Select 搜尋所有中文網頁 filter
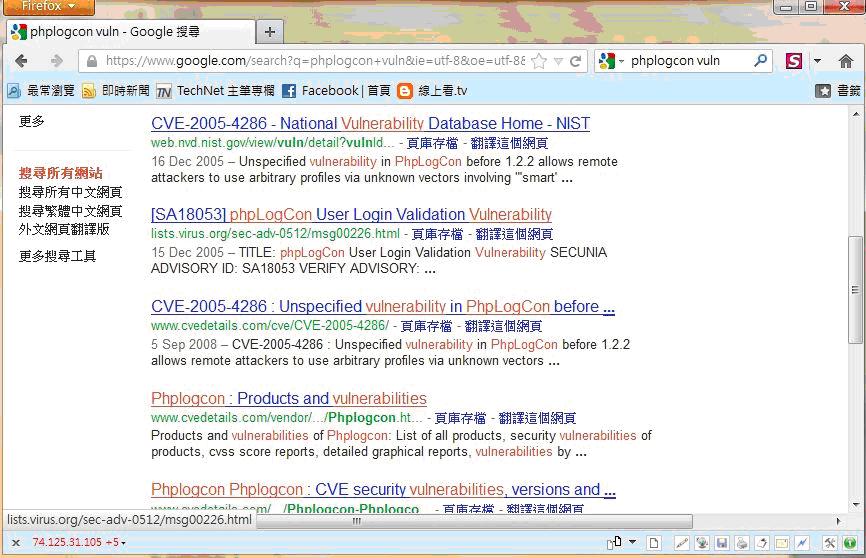Image resolution: width=866 pixels, height=558 pixels. point(70,192)
